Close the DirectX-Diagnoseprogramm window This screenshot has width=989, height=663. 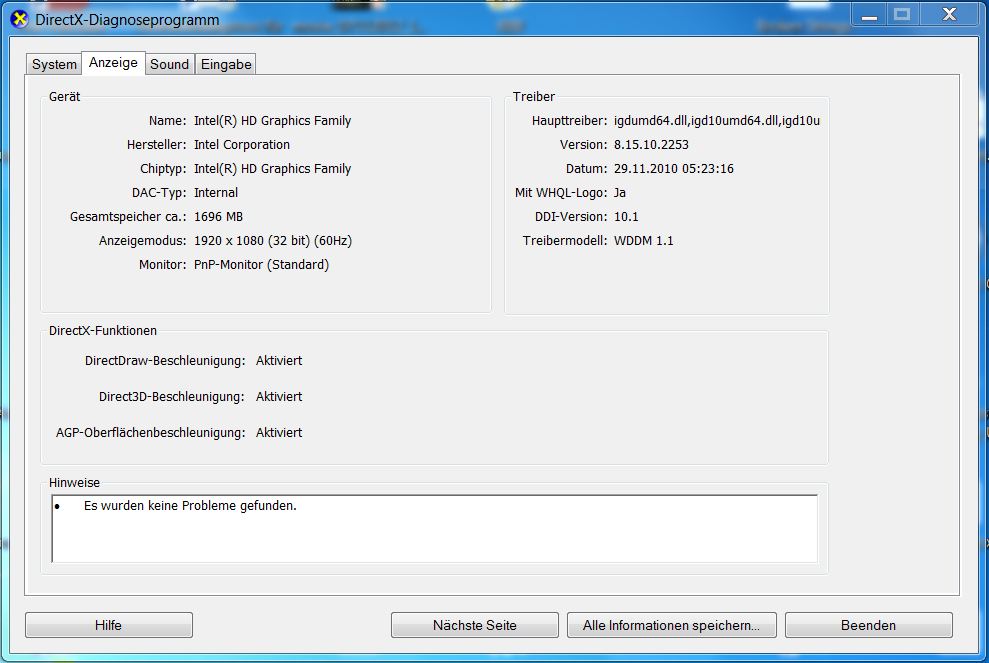tap(949, 15)
